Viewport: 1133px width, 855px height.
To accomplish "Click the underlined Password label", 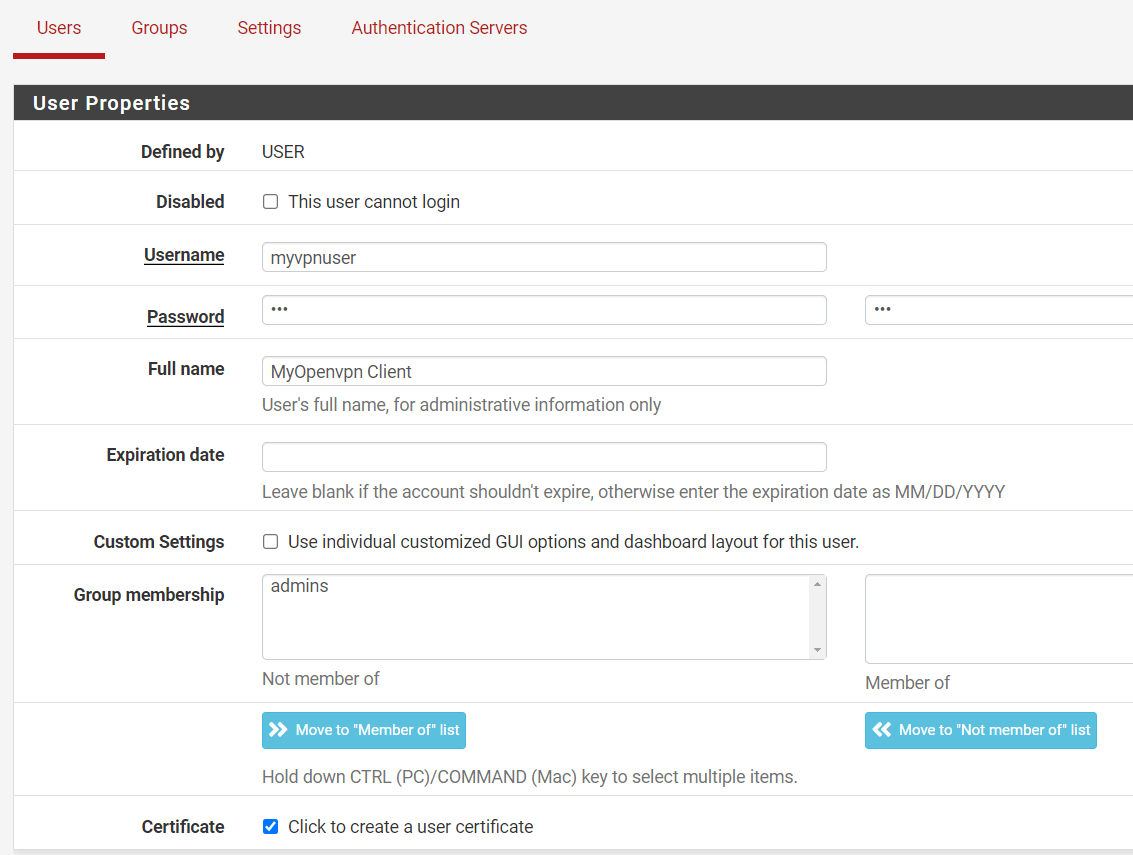I will (x=185, y=317).
